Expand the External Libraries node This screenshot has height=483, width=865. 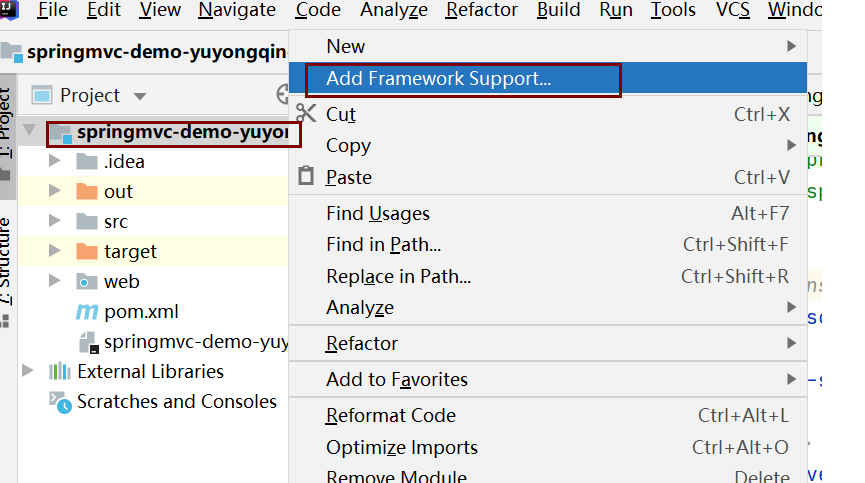tap(28, 372)
